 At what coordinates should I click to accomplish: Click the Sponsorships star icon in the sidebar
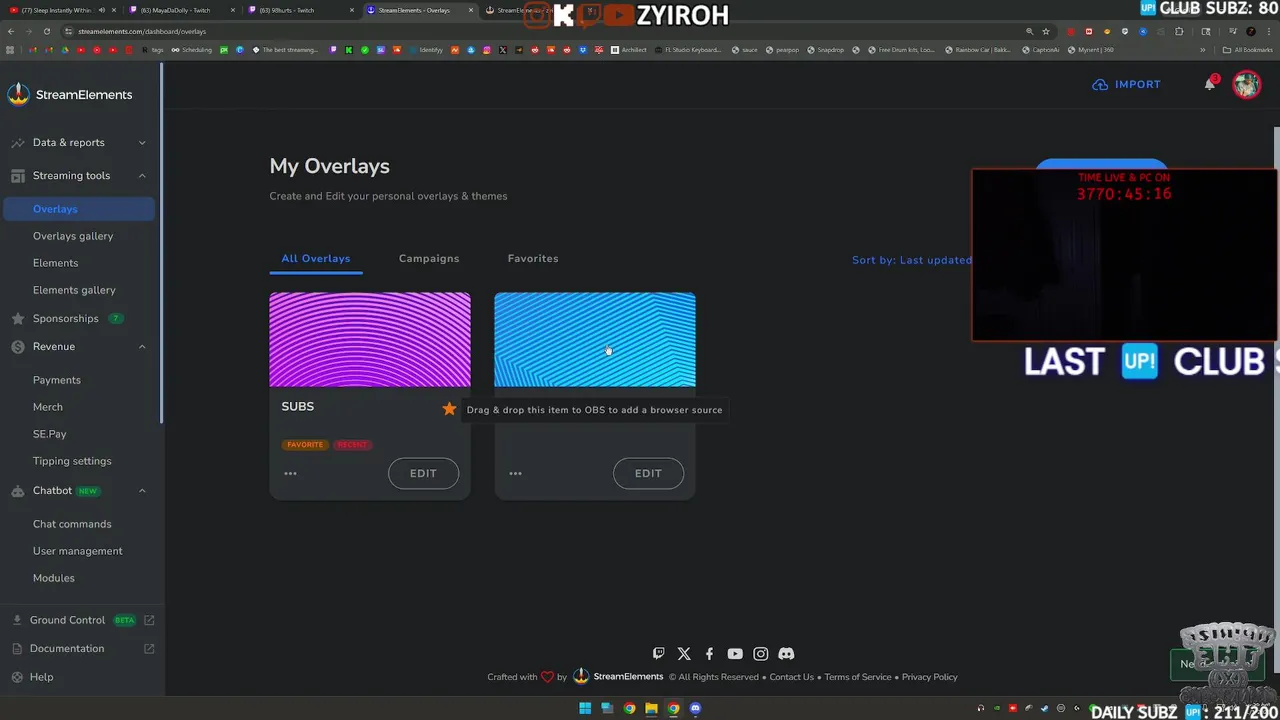[17, 319]
